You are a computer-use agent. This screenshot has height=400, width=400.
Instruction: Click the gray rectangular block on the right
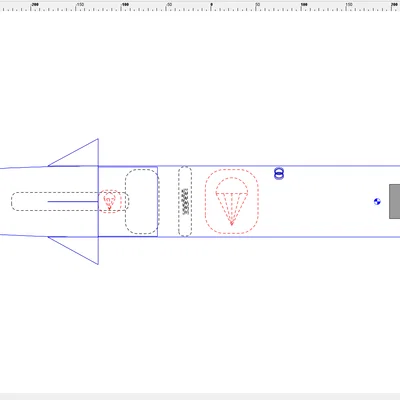coord(395,201)
